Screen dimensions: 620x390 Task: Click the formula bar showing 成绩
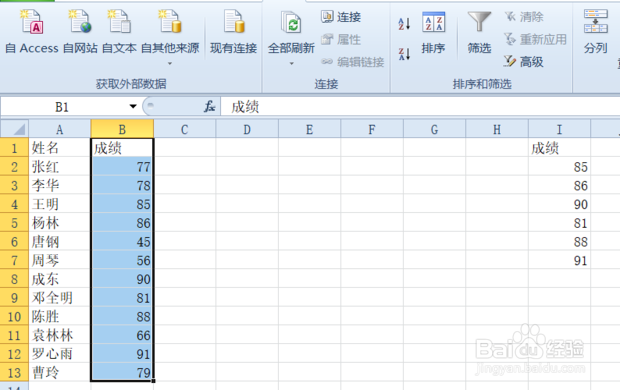tap(420, 107)
